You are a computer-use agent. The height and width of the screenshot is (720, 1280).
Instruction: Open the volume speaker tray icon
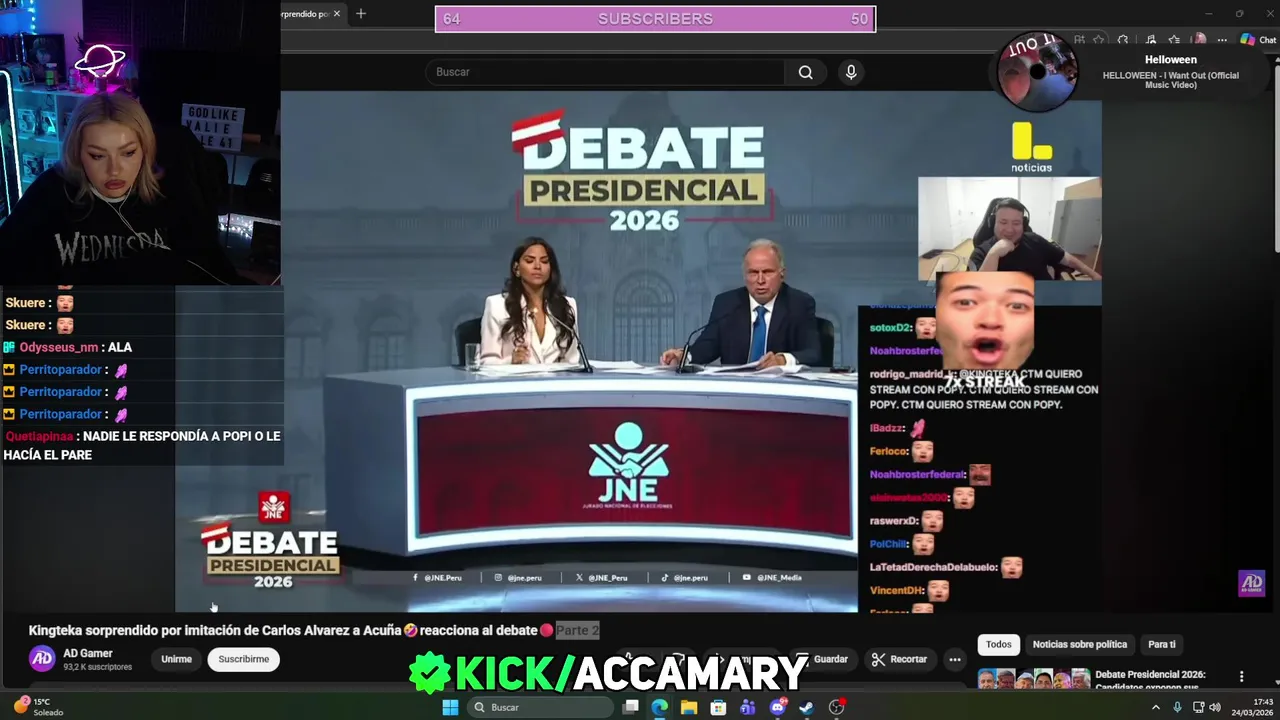tap(1215, 707)
